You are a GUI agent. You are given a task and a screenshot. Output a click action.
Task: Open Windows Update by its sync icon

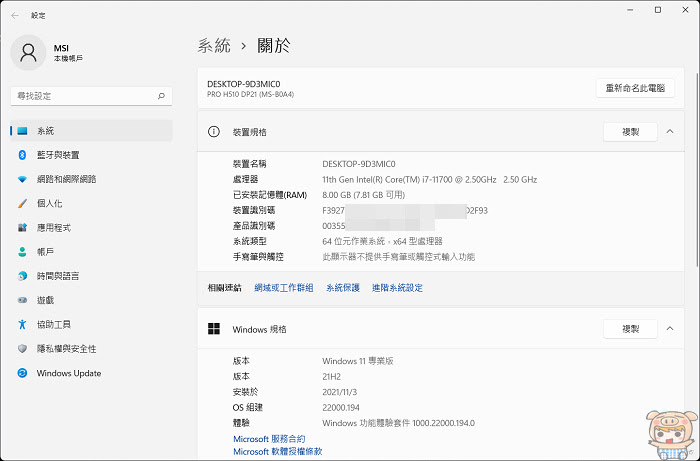(x=22, y=373)
